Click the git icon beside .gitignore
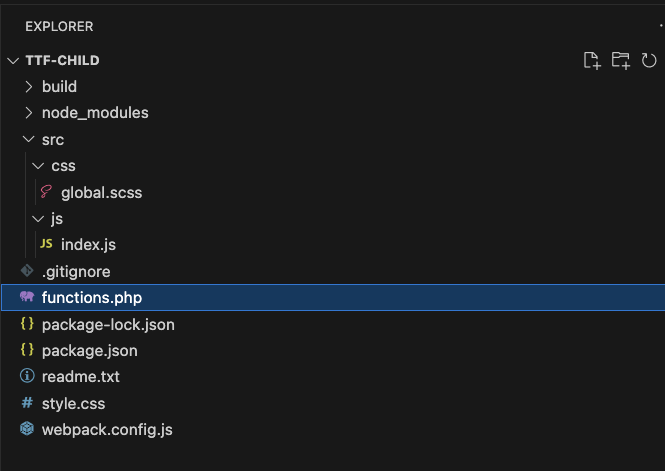The height and width of the screenshot is (471, 665). (x=27, y=271)
